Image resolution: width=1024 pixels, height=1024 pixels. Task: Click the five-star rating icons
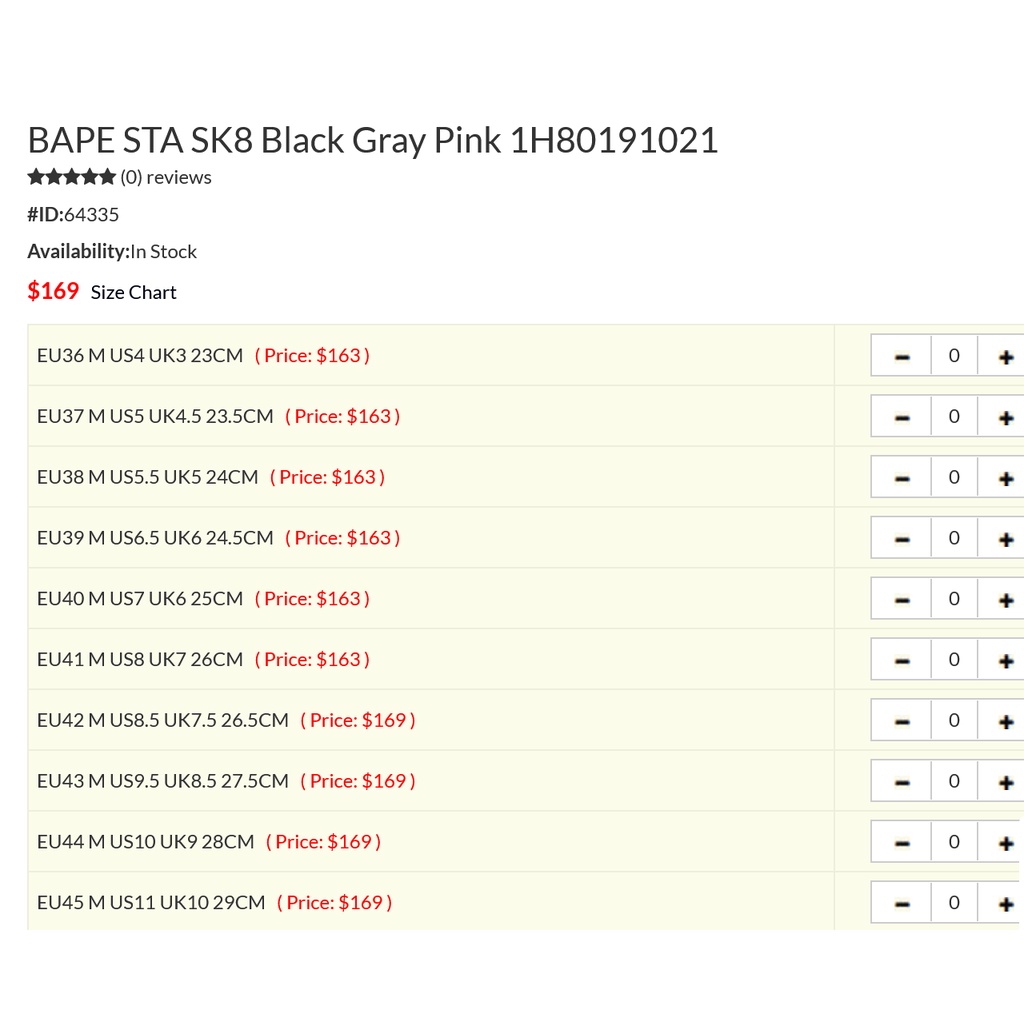pos(72,177)
